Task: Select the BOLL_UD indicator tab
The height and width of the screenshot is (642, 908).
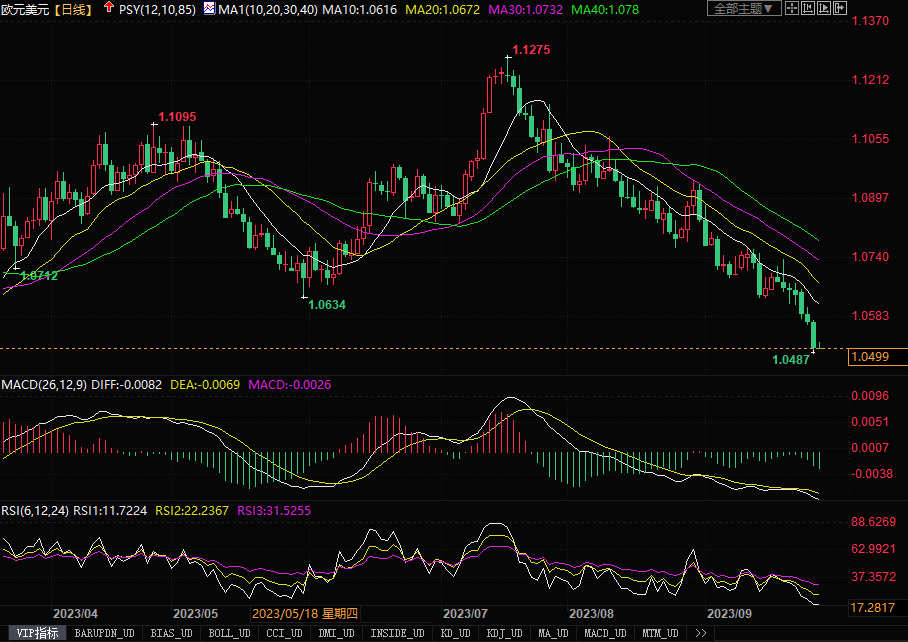Action: click(229, 633)
